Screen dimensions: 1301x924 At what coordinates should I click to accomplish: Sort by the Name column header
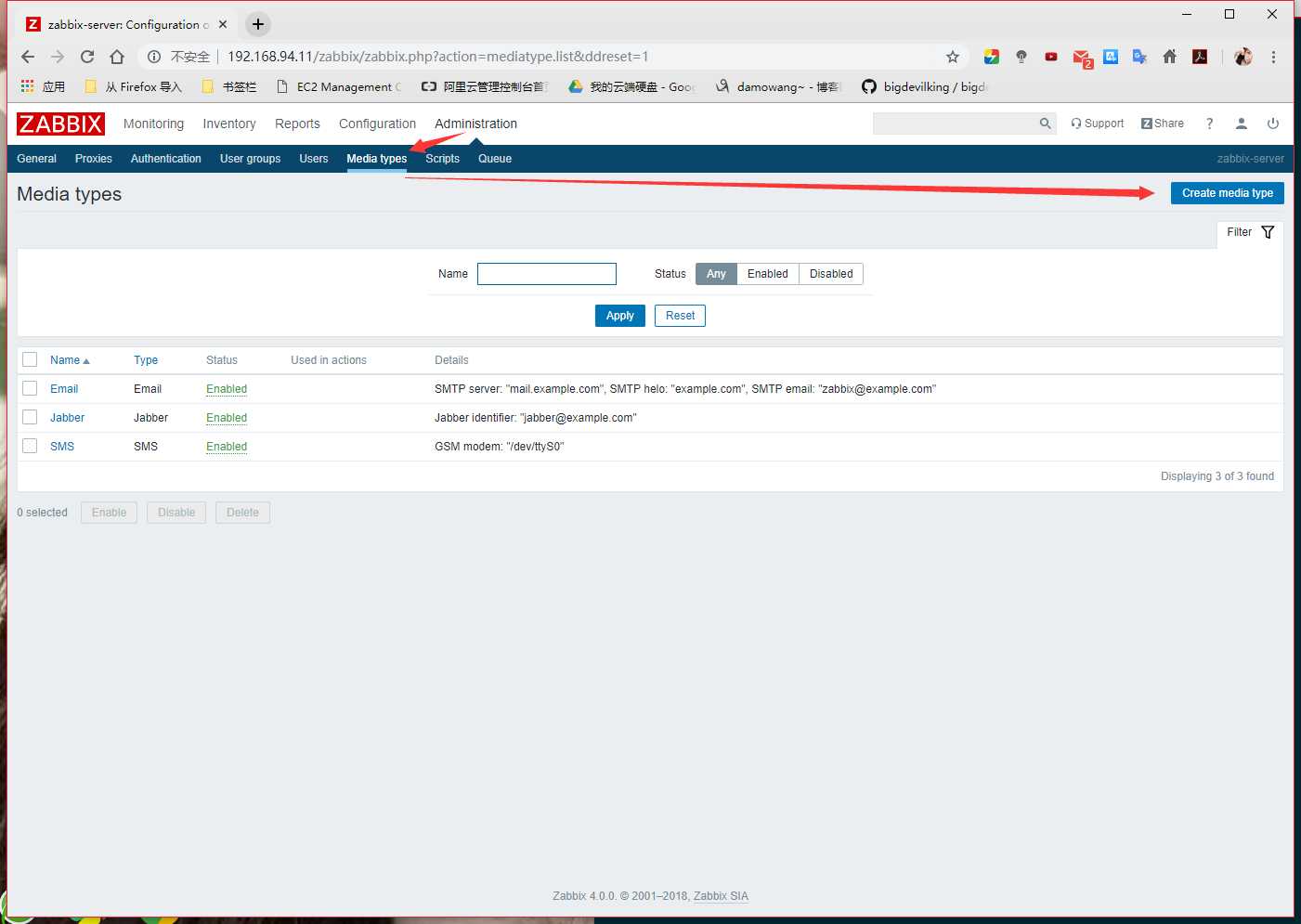pyautogui.click(x=70, y=360)
